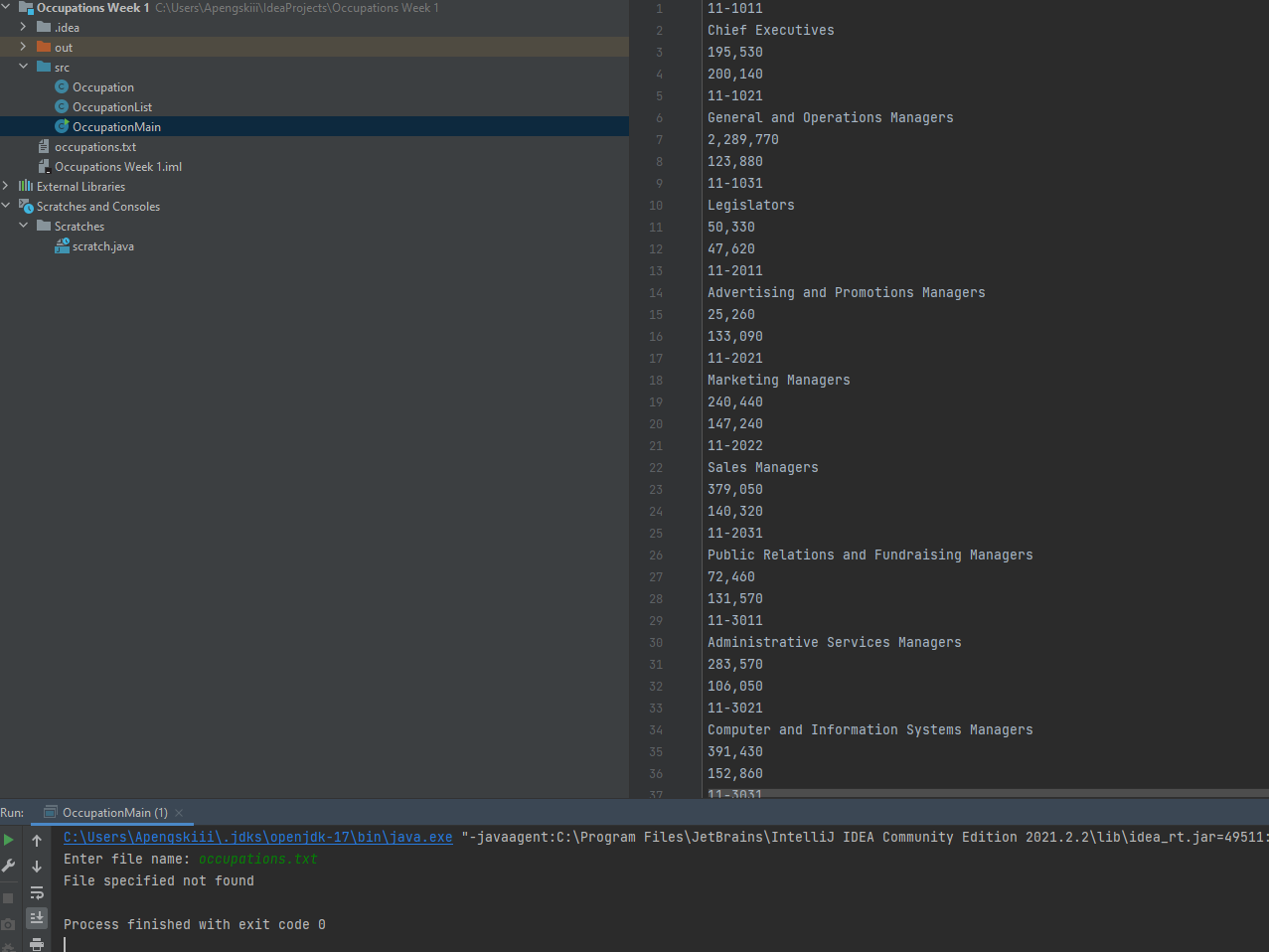This screenshot has width=1269, height=952.
Task: Toggle Scroll to End of console
Action: pyautogui.click(x=37, y=917)
